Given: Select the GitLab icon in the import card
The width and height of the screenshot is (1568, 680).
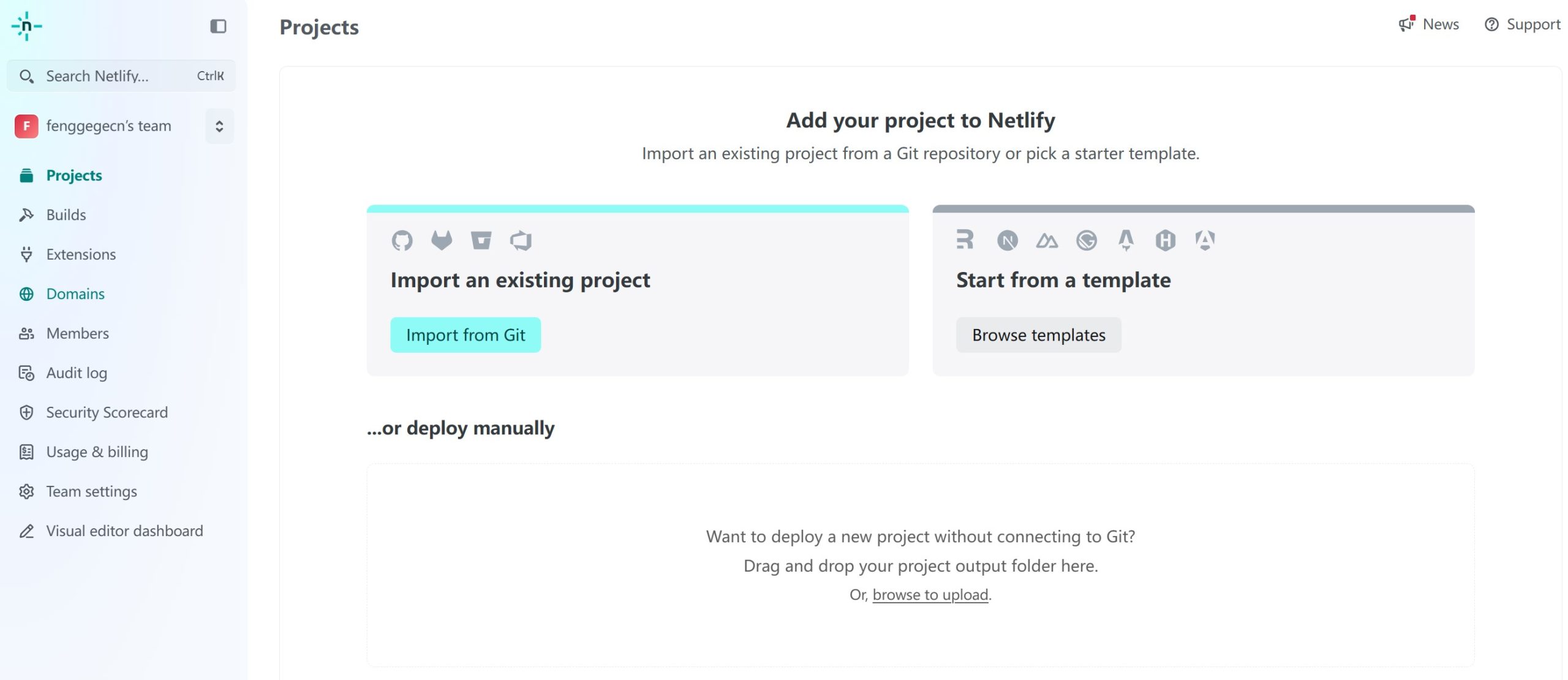Looking at the screenshot, I should pyautogui.click(x=442, y=240).
